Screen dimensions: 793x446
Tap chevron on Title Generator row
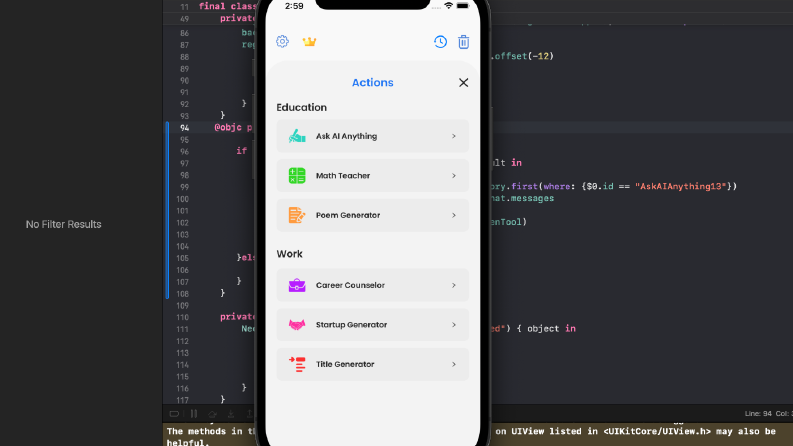454,364
